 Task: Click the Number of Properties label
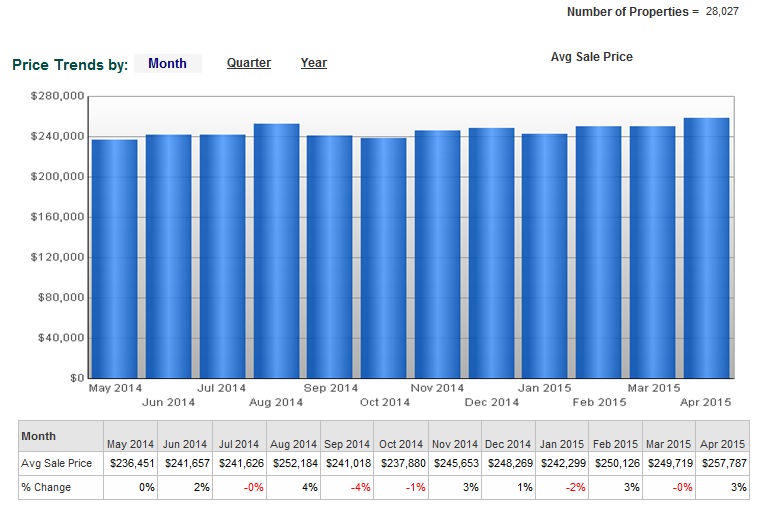pyautogui.click(x=627, y=12)
